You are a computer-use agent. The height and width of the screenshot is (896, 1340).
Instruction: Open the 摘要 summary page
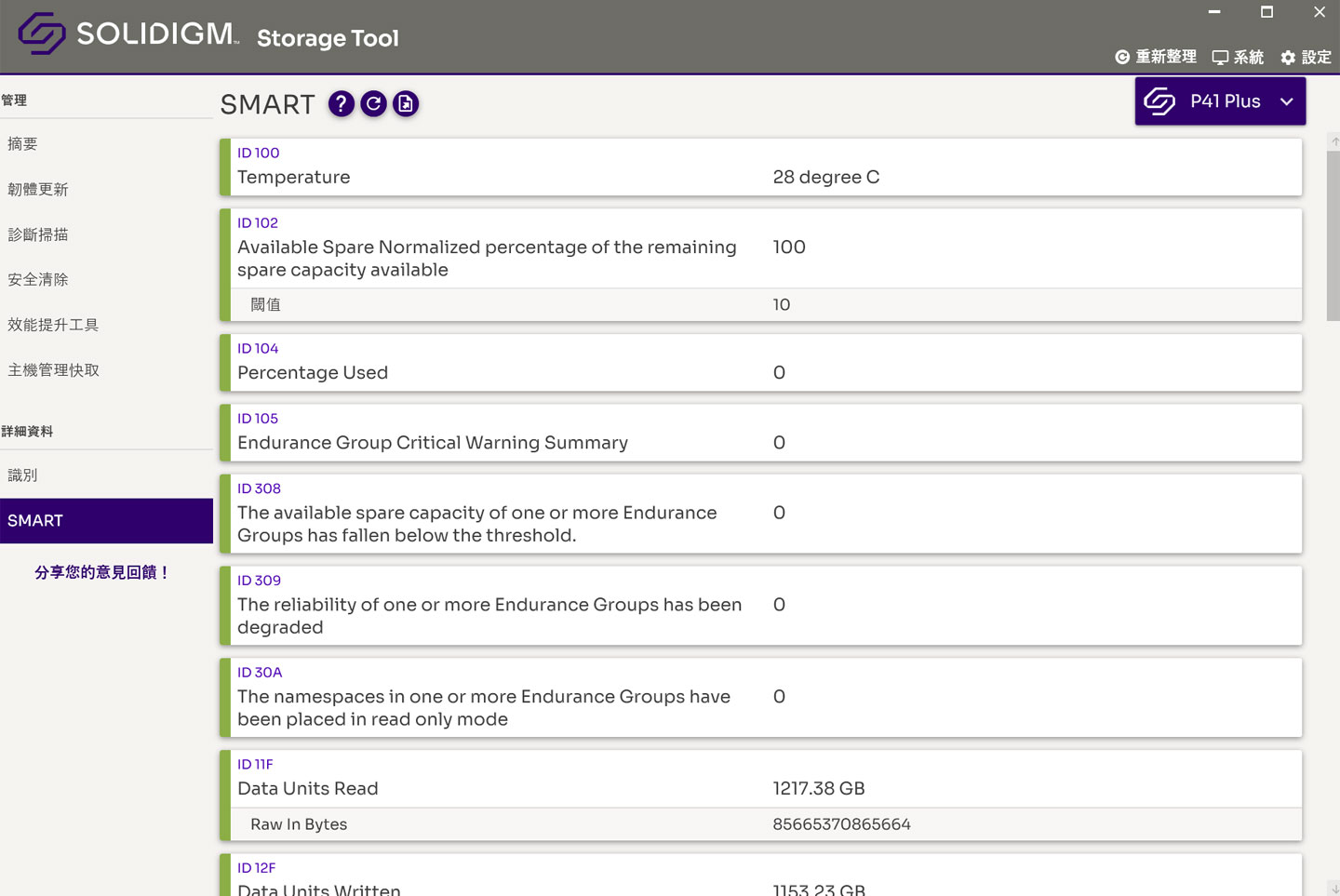23,143
